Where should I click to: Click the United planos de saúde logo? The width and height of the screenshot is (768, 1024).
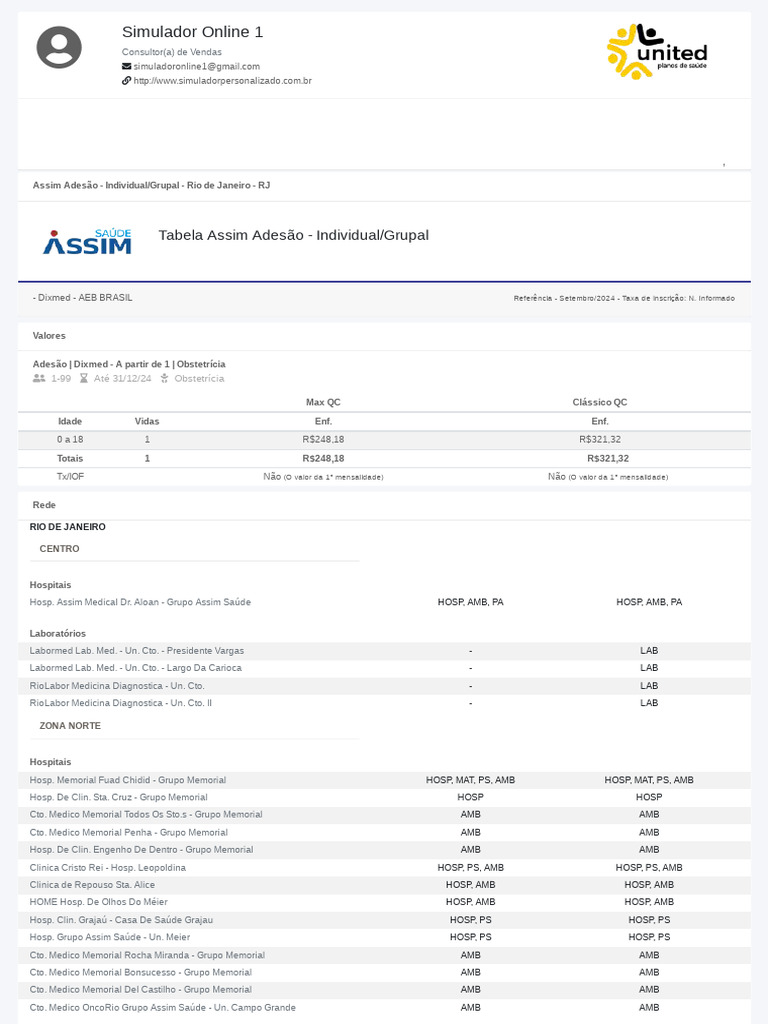[x=656, y=52]
